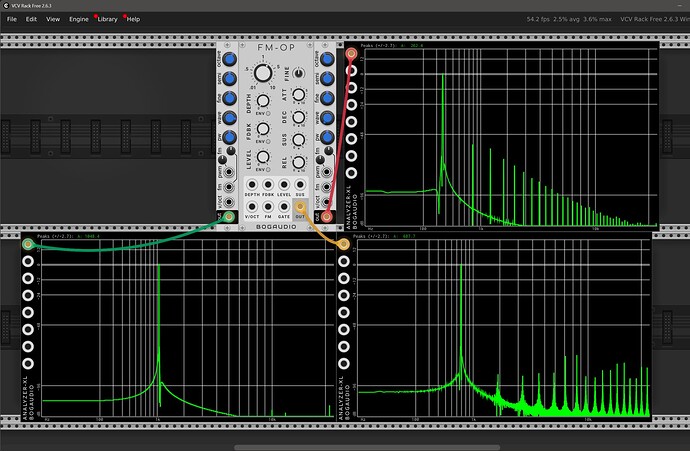Open the Edit menu
Screen dimensions: 690x451
tap(31, 19)
